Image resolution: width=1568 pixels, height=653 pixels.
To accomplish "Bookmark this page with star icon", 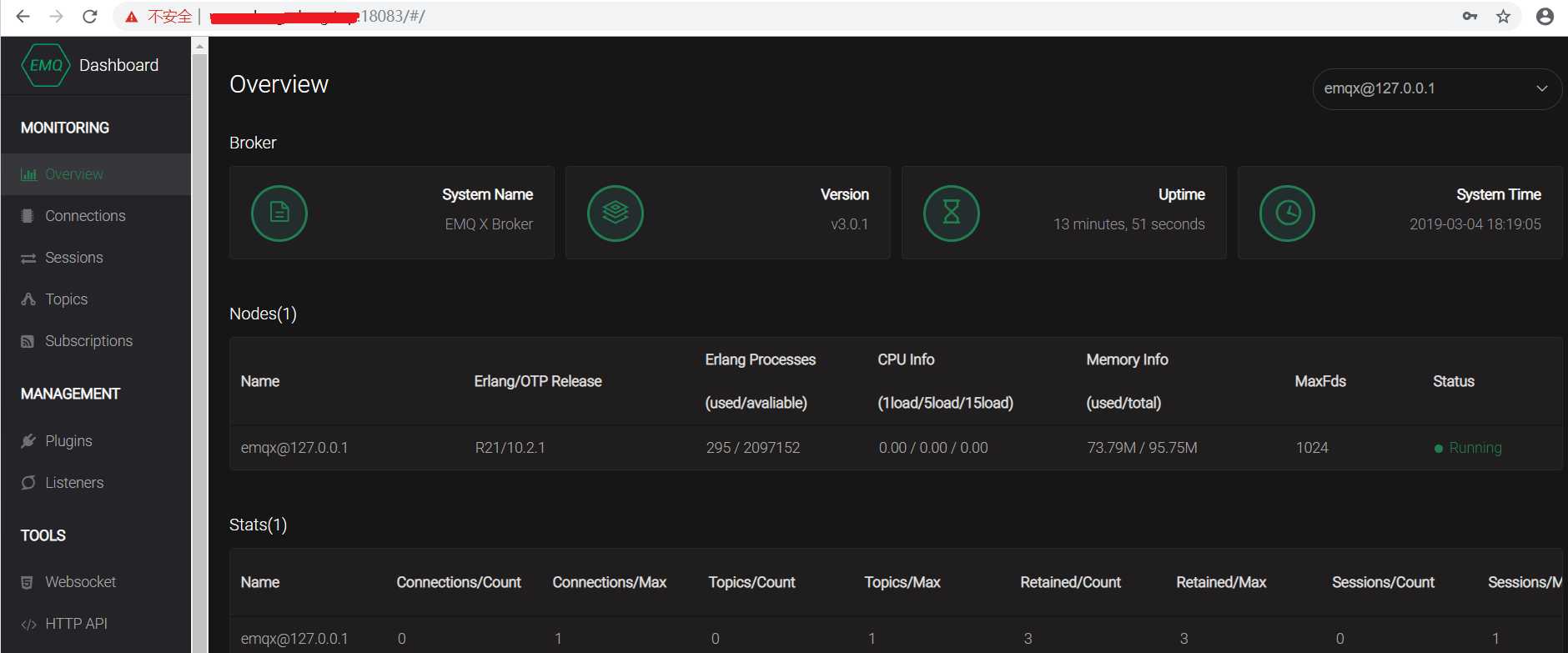I will tap(1503, 17).
